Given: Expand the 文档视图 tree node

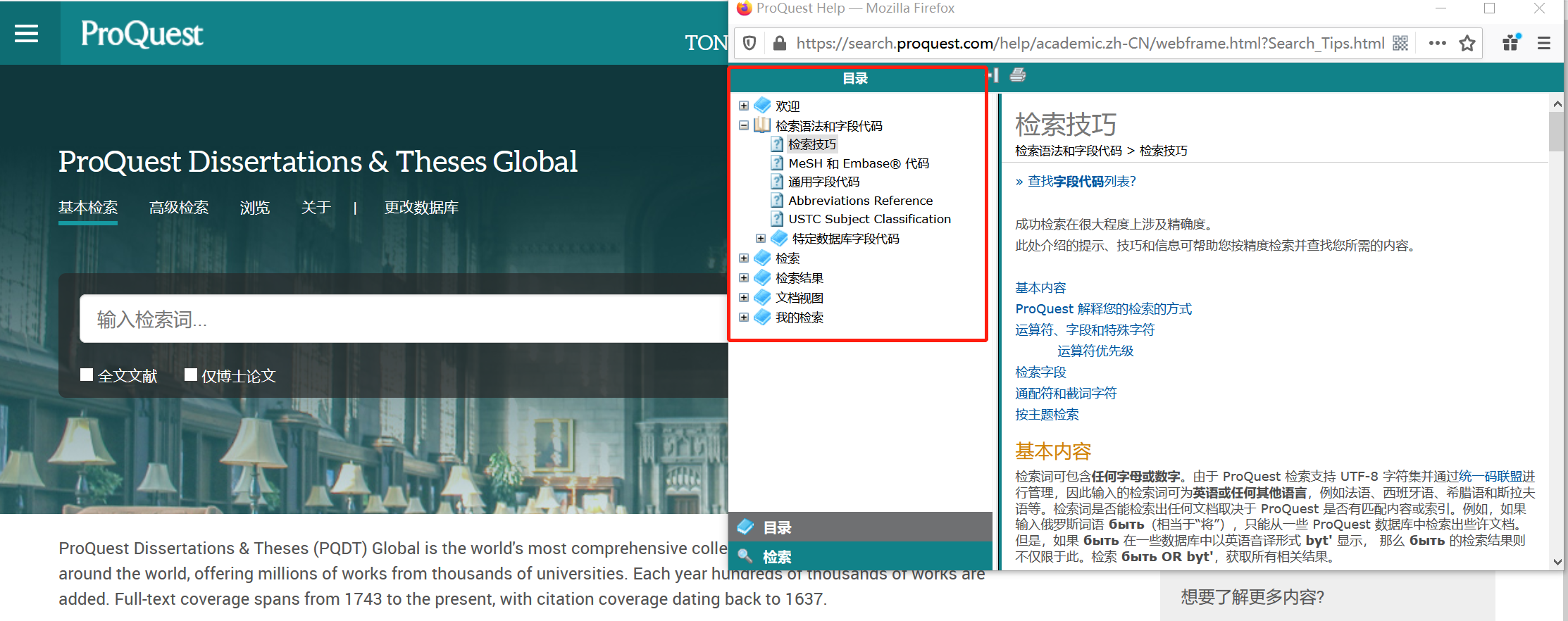Looking at the screenshot, I should click(x=744, y=297).
